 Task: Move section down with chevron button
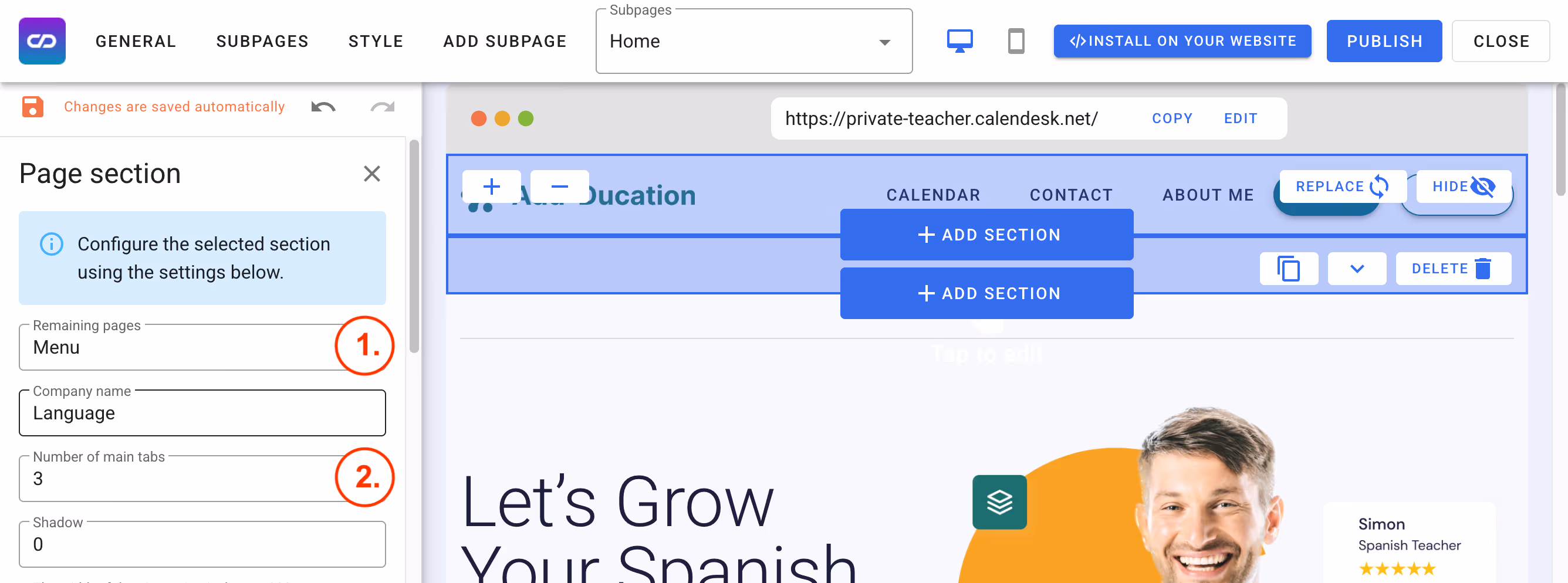(1356, 269)
